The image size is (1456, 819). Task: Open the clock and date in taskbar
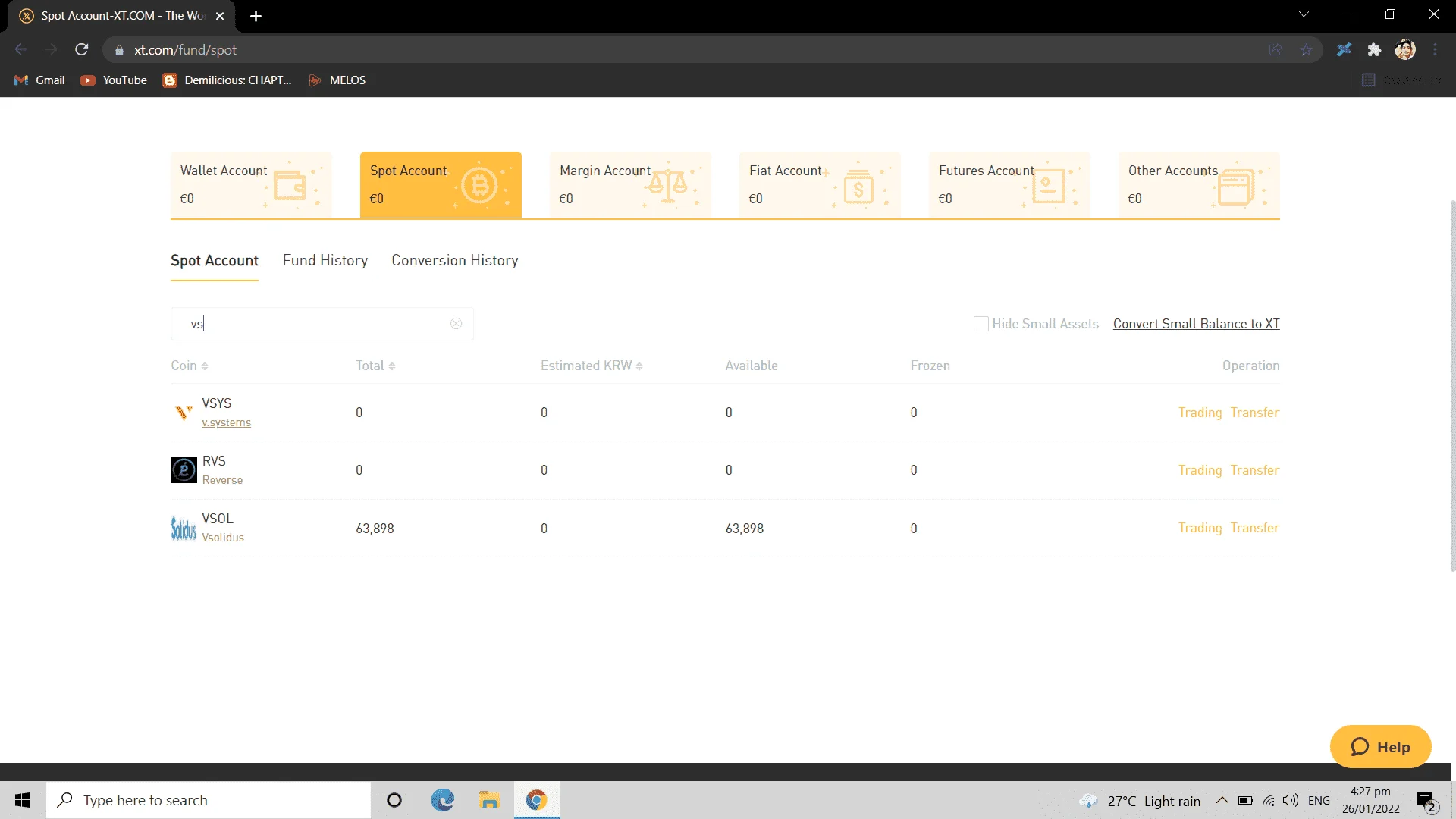(x=1370, y=800)
